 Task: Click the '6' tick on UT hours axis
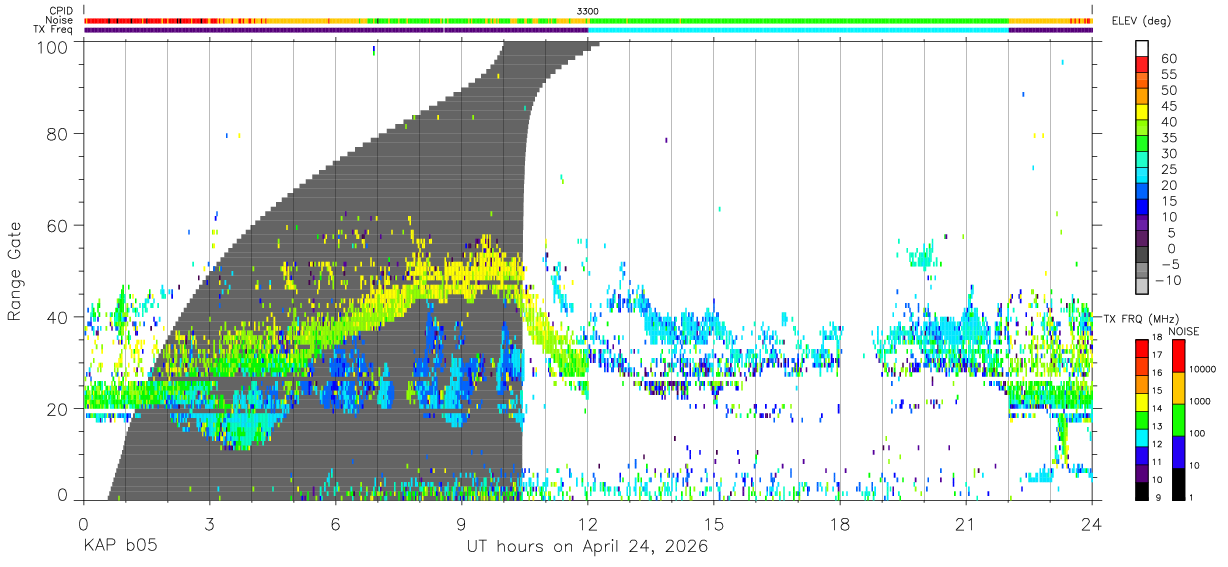pos(335,524)
